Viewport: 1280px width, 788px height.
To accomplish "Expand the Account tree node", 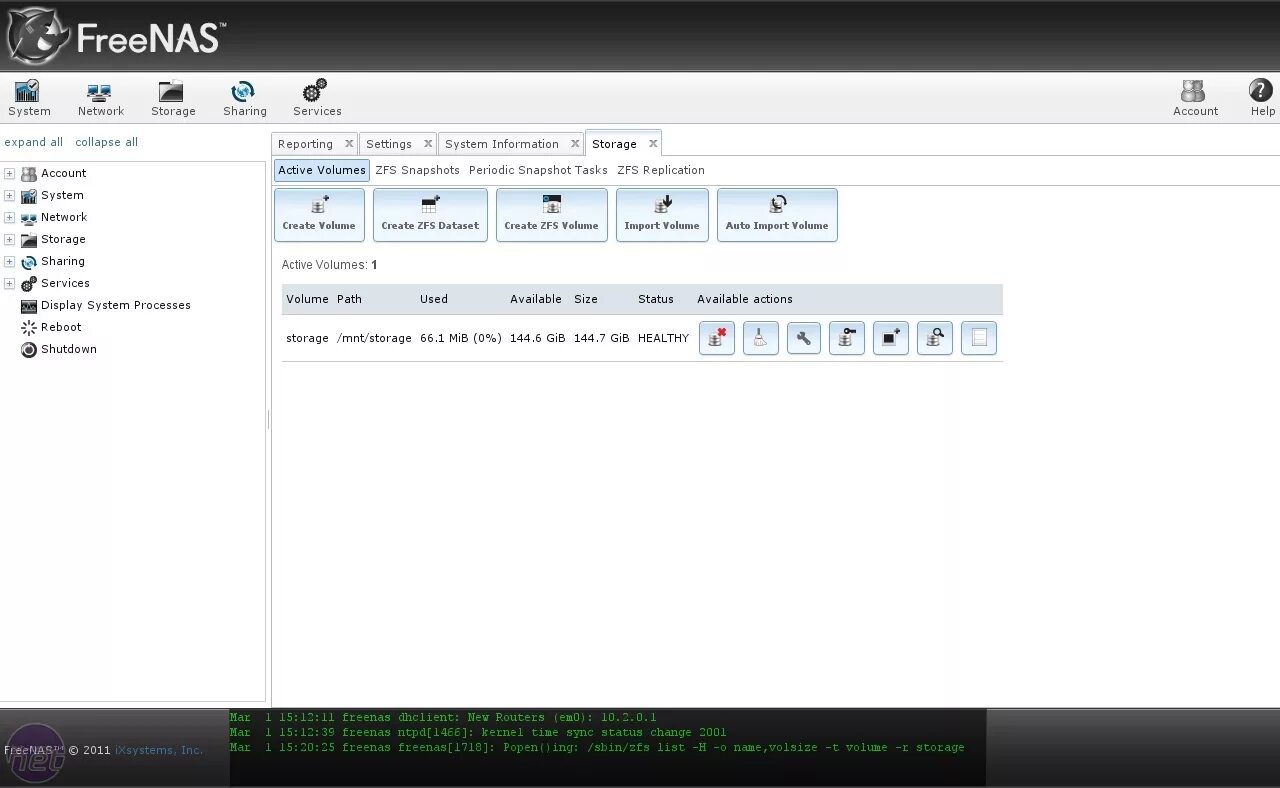I will (9, 173).
